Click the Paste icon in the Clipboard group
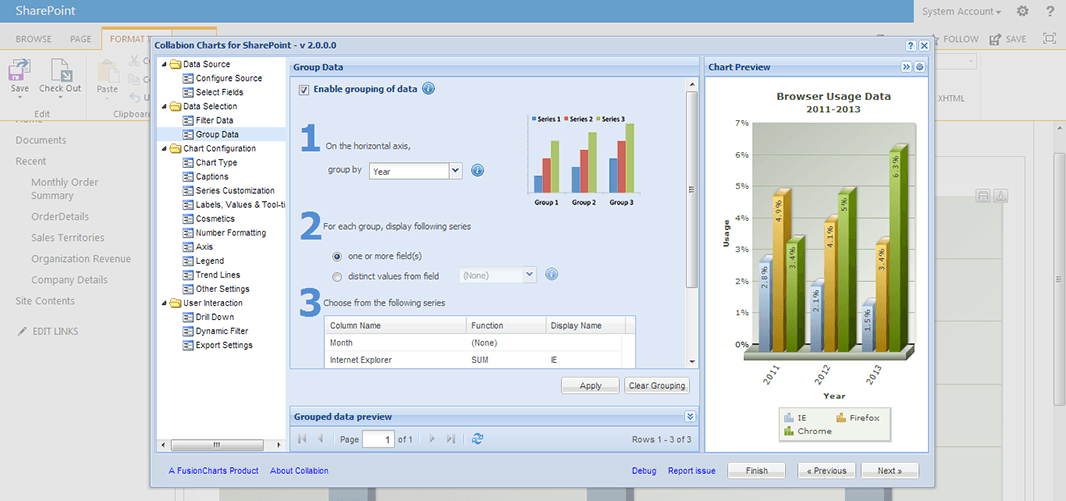This screenshot has width=1066, height=501. [107, 70]
